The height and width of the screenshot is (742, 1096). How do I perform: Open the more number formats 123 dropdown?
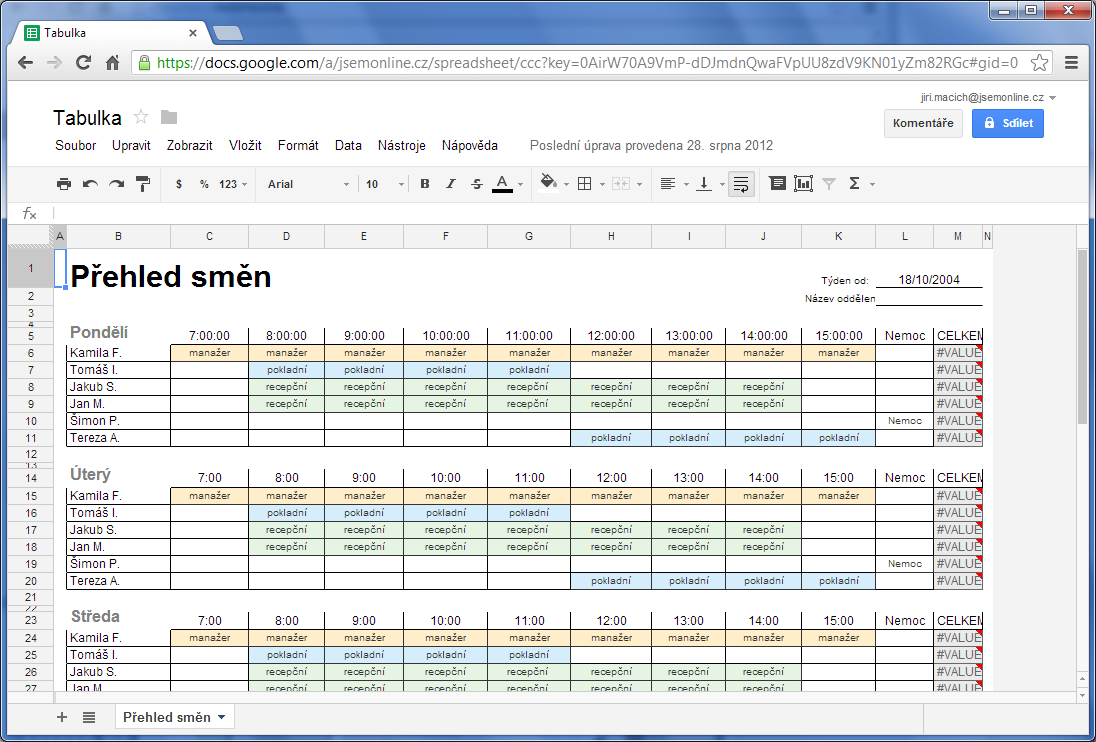[233, 184]
